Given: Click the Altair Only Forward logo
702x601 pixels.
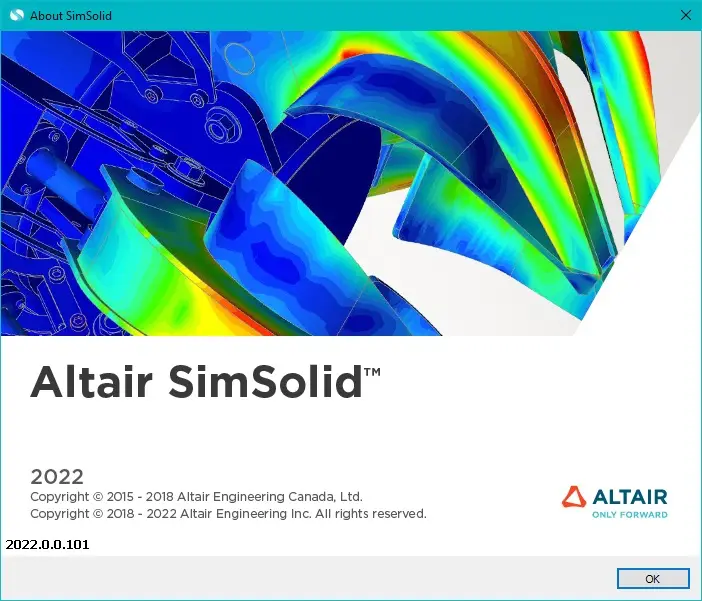Looking at the screenshot, I should tap(614, 502).
